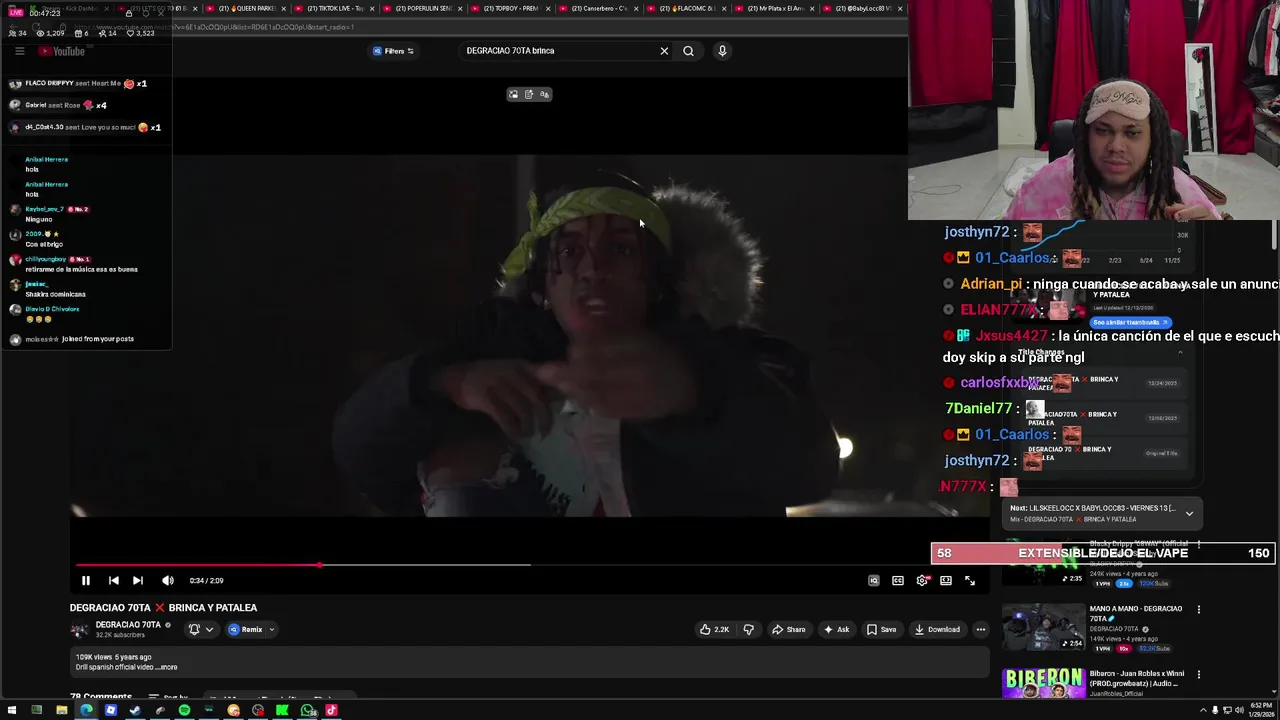Click the right page scrollbar down arrow

1274,693
